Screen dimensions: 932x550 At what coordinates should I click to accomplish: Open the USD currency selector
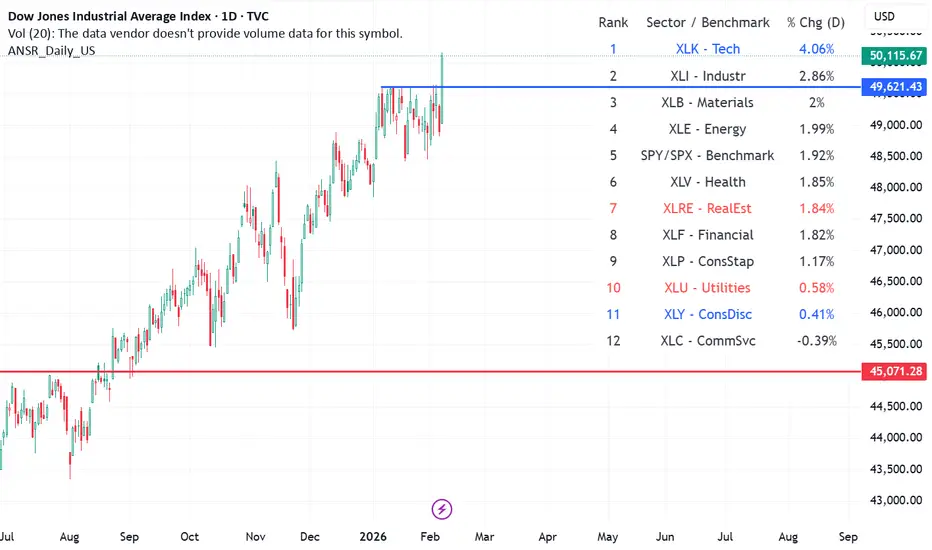[885, 16]
